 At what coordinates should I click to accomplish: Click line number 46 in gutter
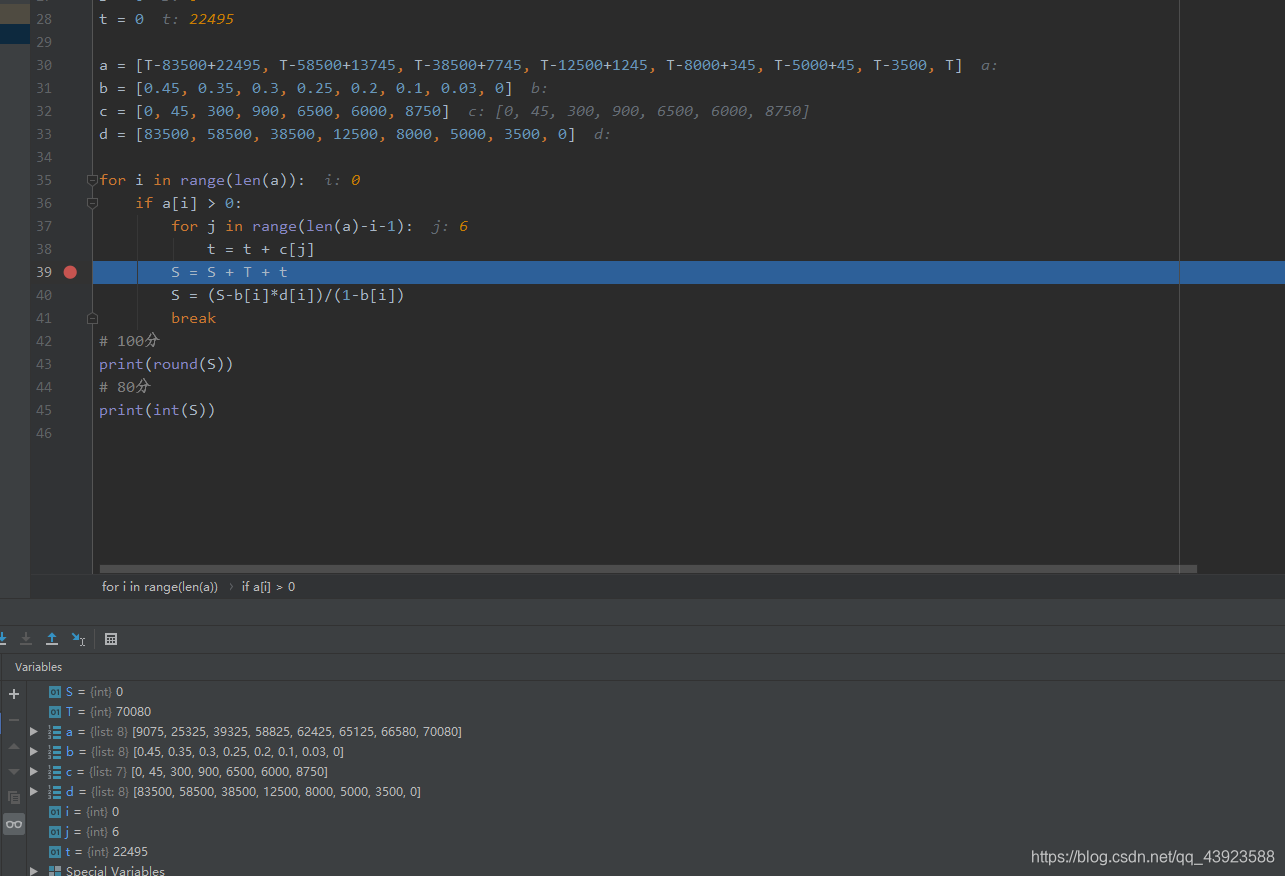point(43,433)
